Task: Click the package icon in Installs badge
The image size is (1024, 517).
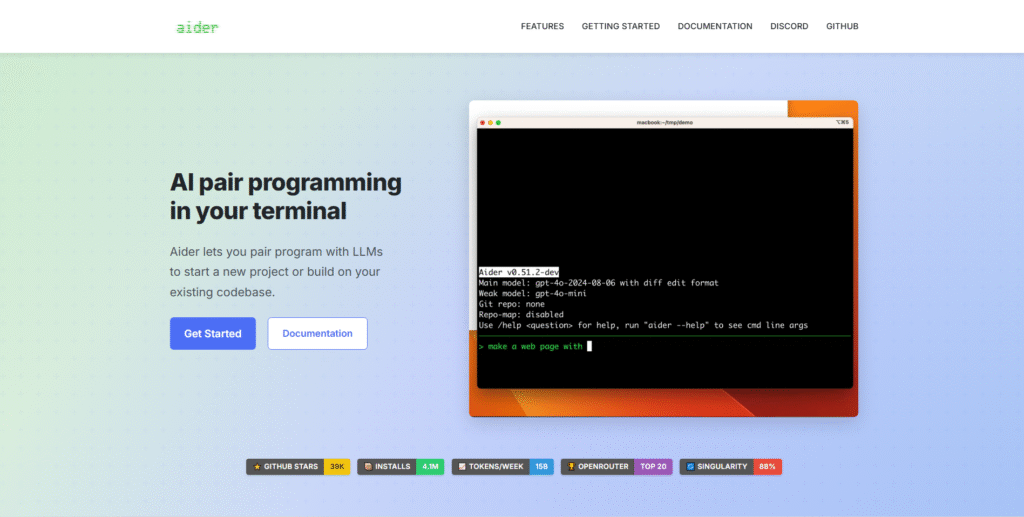Action: coord(368,467)
